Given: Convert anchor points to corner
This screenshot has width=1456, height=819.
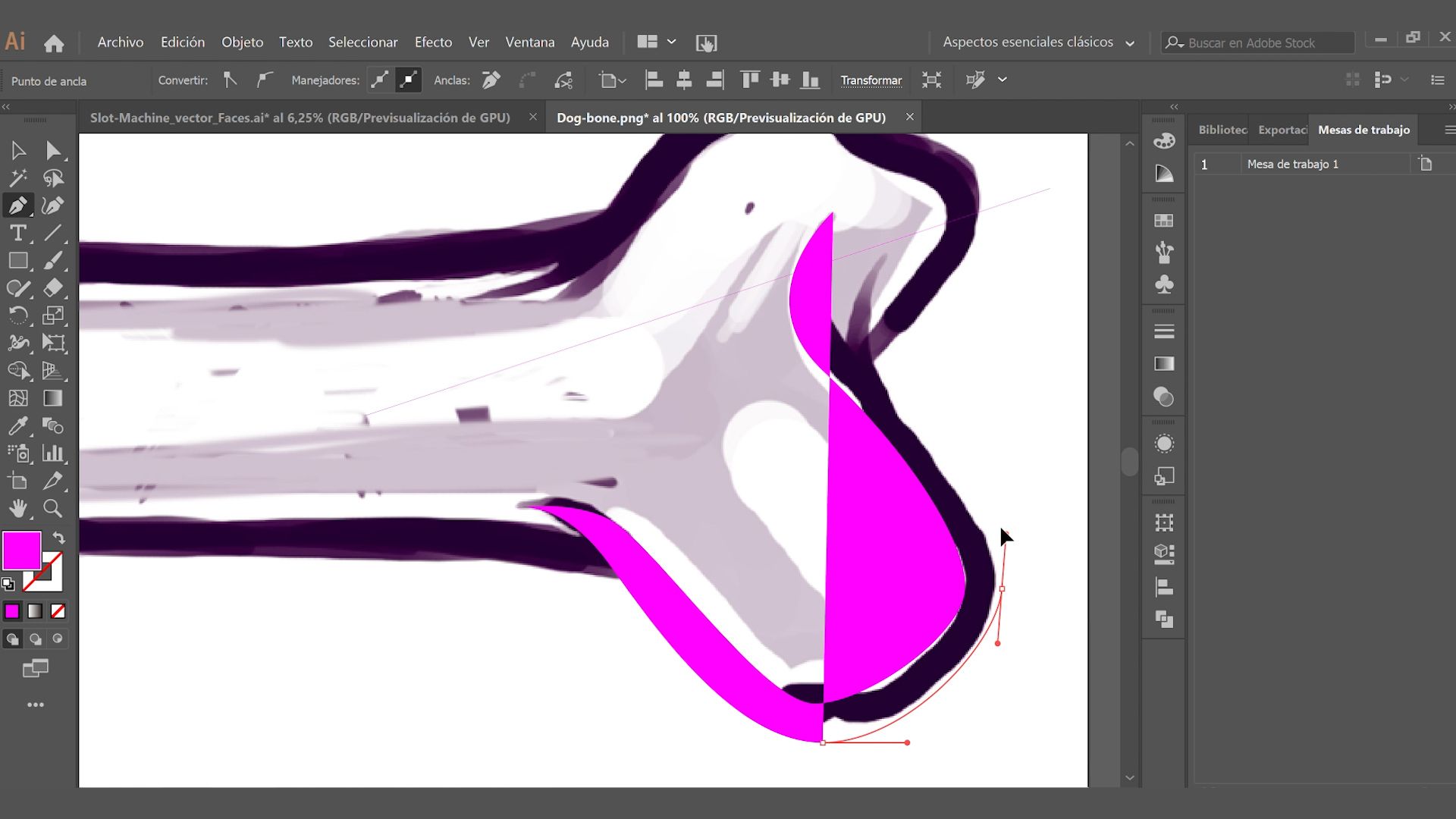Looking at the screenshot, I should (x=231, y=80).
